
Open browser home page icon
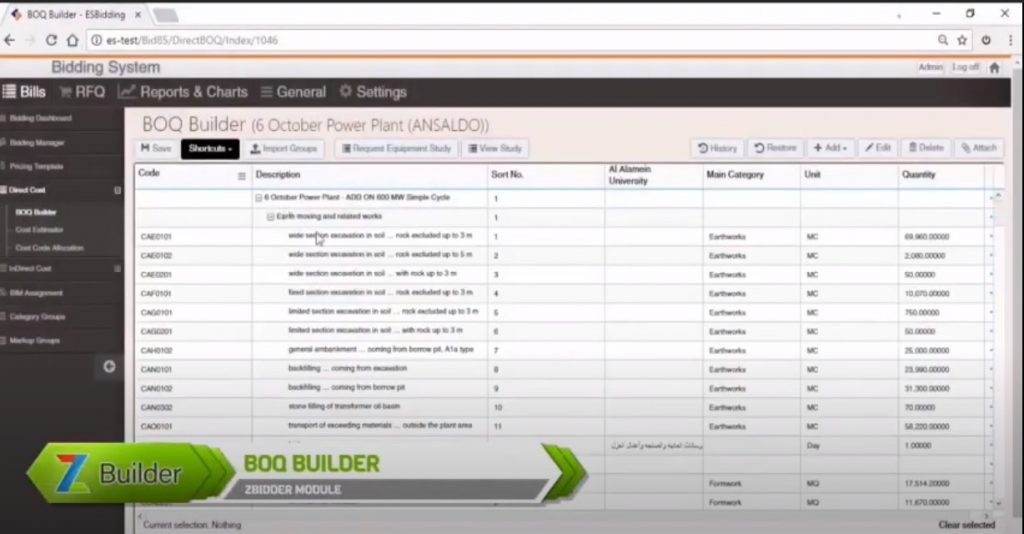[x=72, y=40]
